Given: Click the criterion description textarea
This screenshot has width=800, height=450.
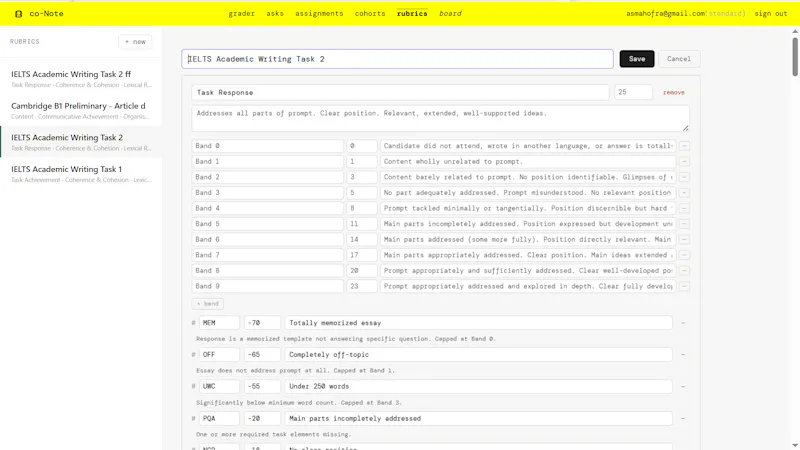Looking at the screenshot, I should tap(440, 118).
